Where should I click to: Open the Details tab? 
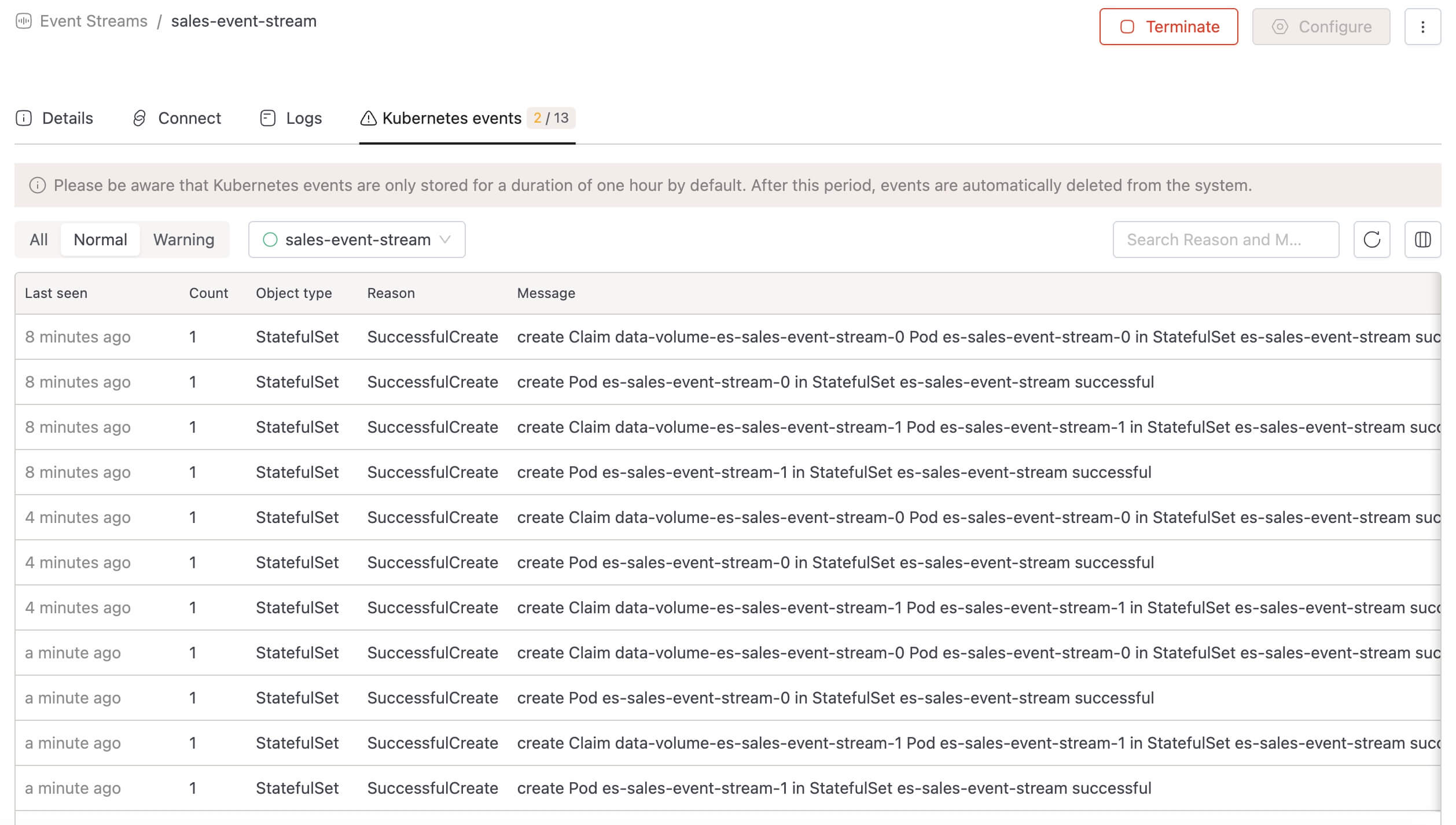[67, 118]
